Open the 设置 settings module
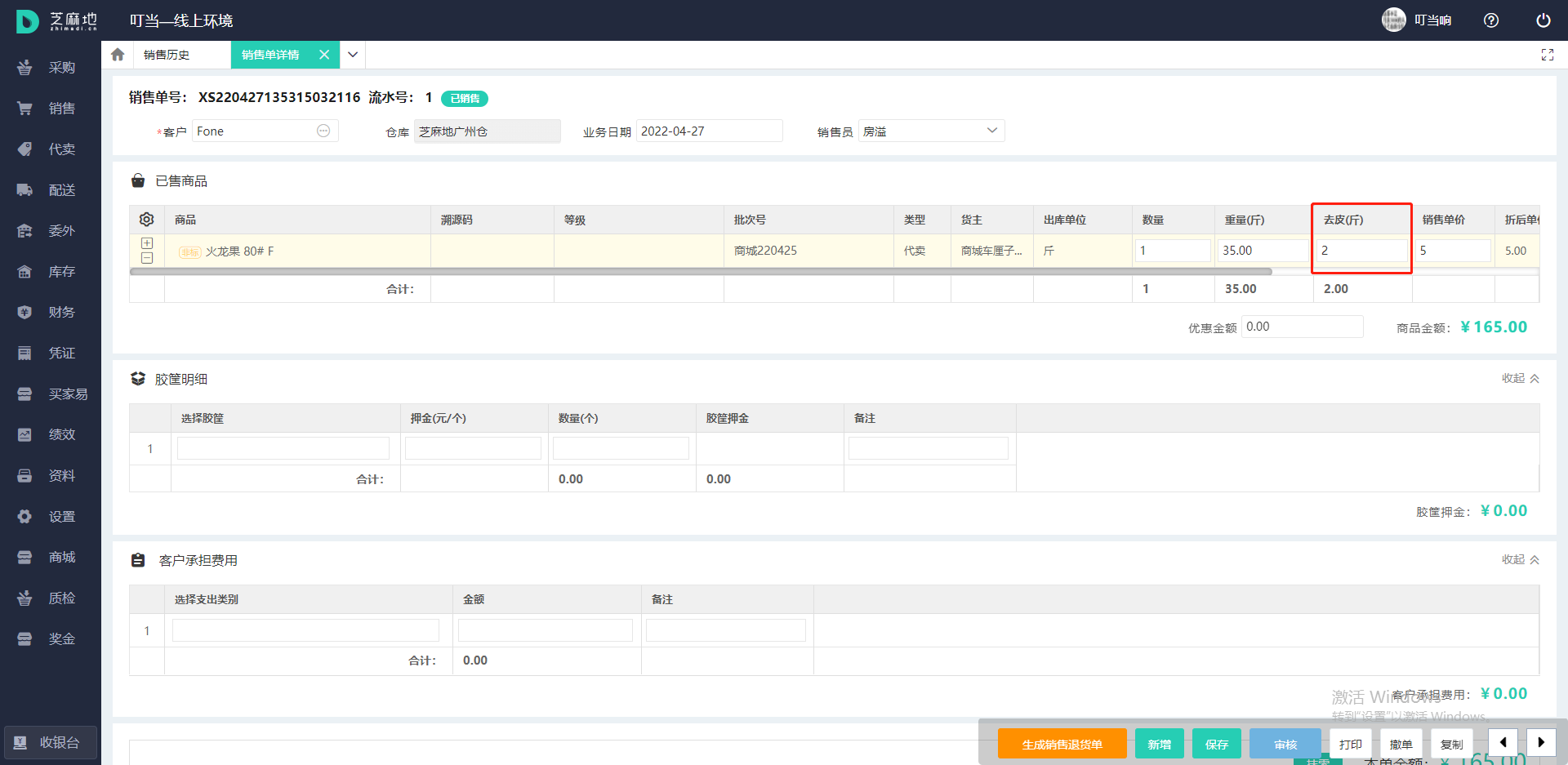The width and height of the screenshot is (1568, 765). coord(49,517)
